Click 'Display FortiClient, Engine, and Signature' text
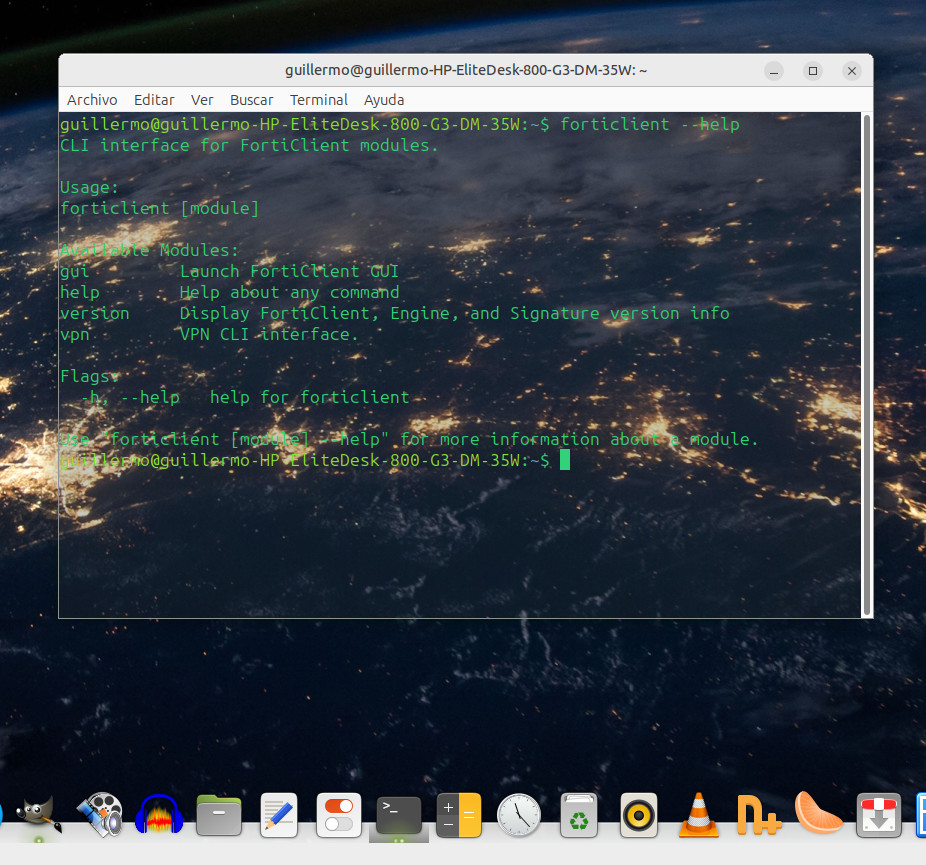This screenshot has height=865, width=926. click(390, 313)
